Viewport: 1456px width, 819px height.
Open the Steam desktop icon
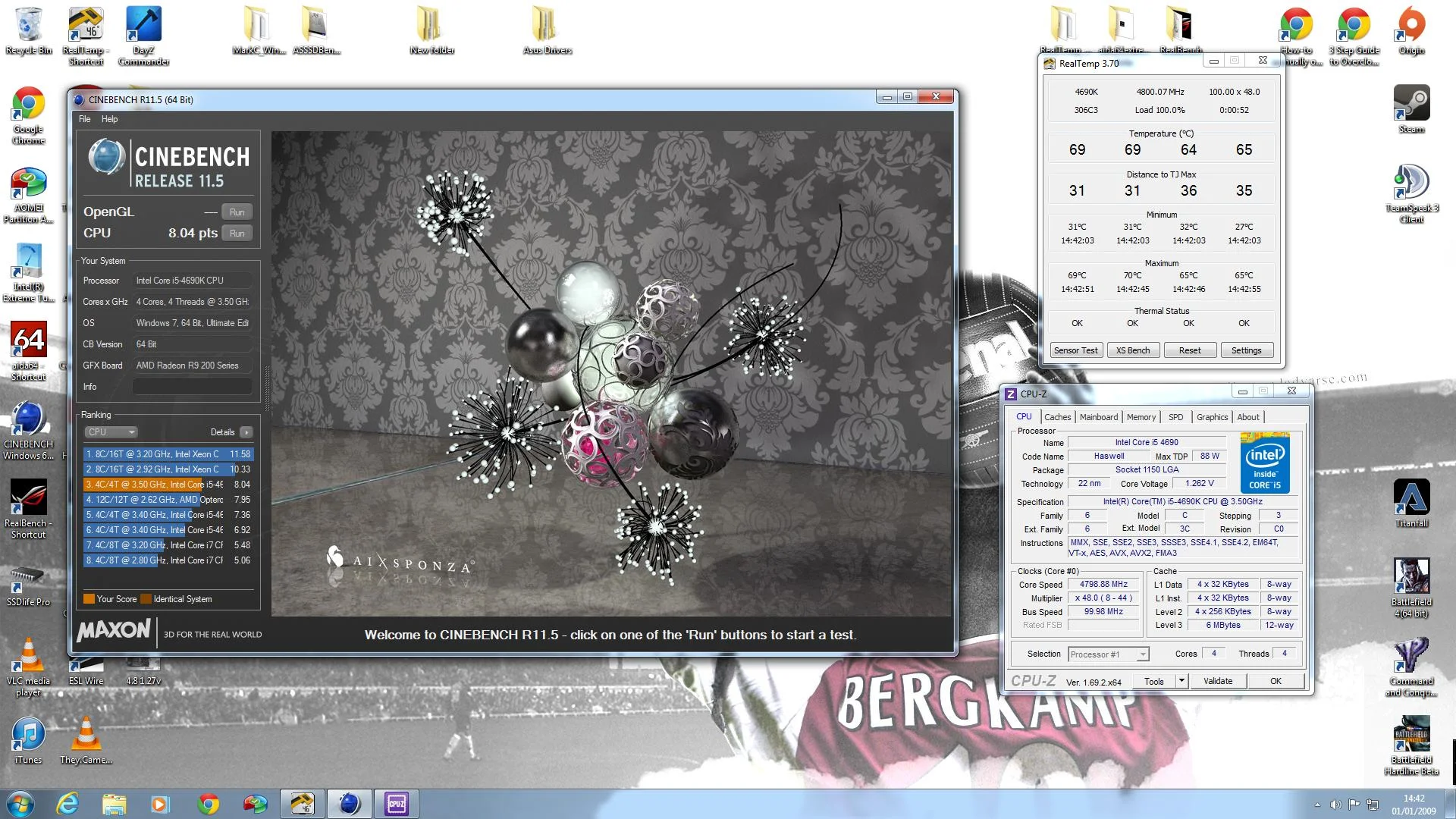coord(1410,108)
